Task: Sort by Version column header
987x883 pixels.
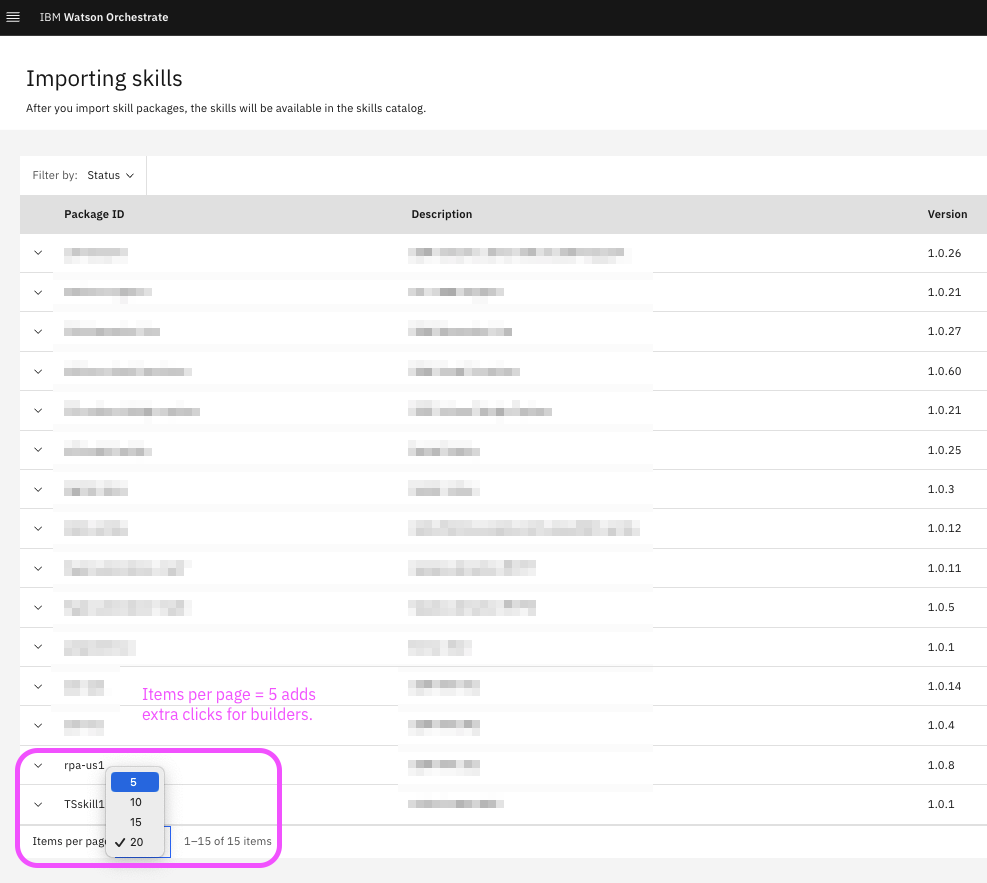Action: [x=946, y=214]
